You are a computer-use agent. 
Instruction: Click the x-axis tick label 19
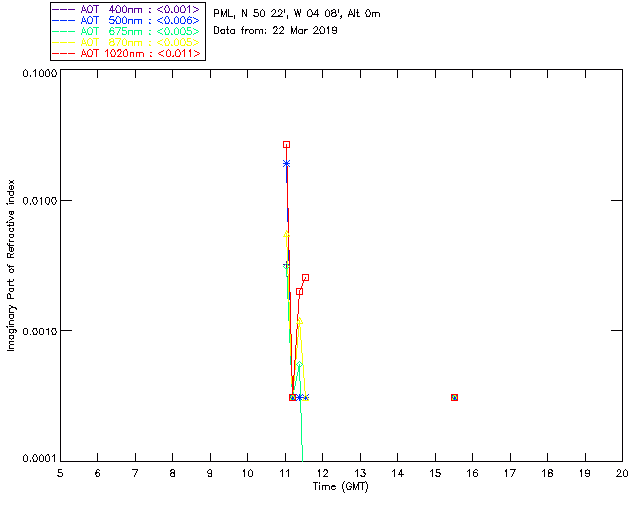point(585,473)
